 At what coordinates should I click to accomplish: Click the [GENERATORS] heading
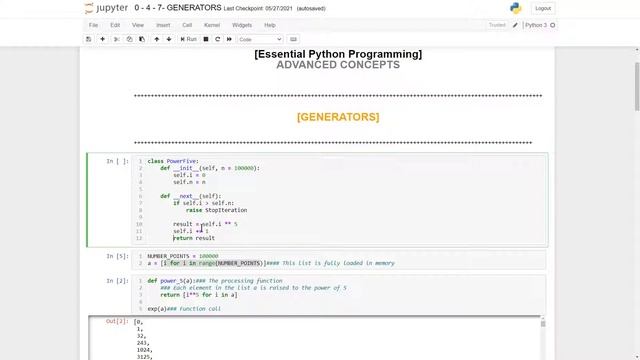click(x=338, y=117)
